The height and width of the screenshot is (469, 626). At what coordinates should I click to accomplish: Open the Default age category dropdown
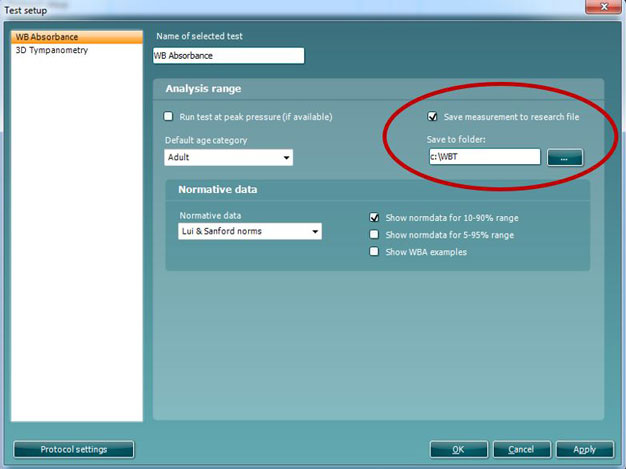[228, 157]
